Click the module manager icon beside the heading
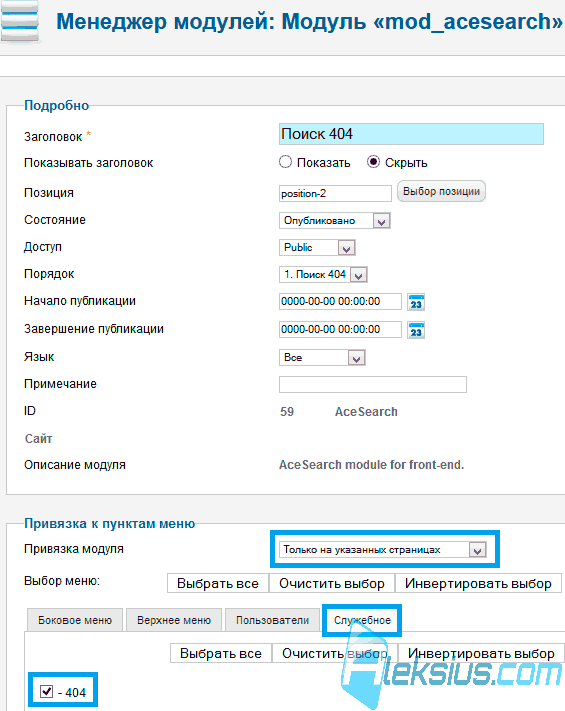This screenshot has height=711, width=565. (x=19, y=21)
